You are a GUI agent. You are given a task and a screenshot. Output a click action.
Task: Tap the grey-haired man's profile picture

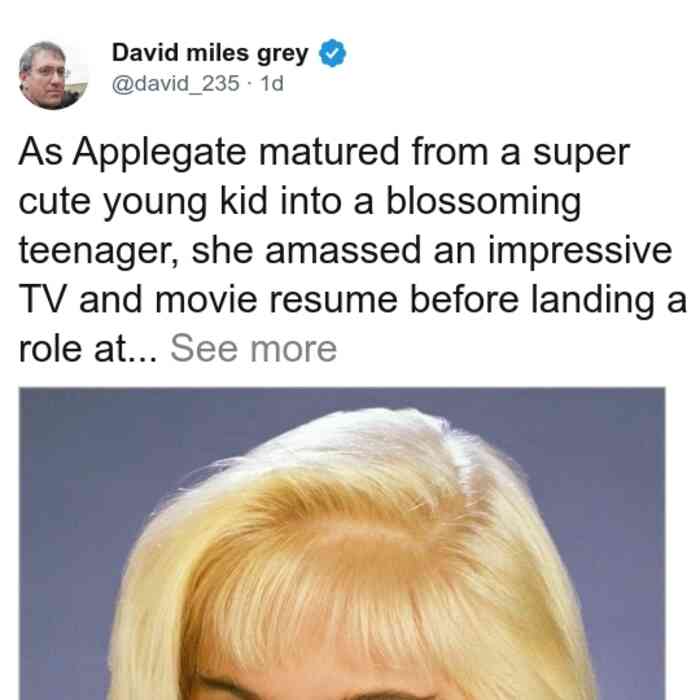click(x=53, y=75)
